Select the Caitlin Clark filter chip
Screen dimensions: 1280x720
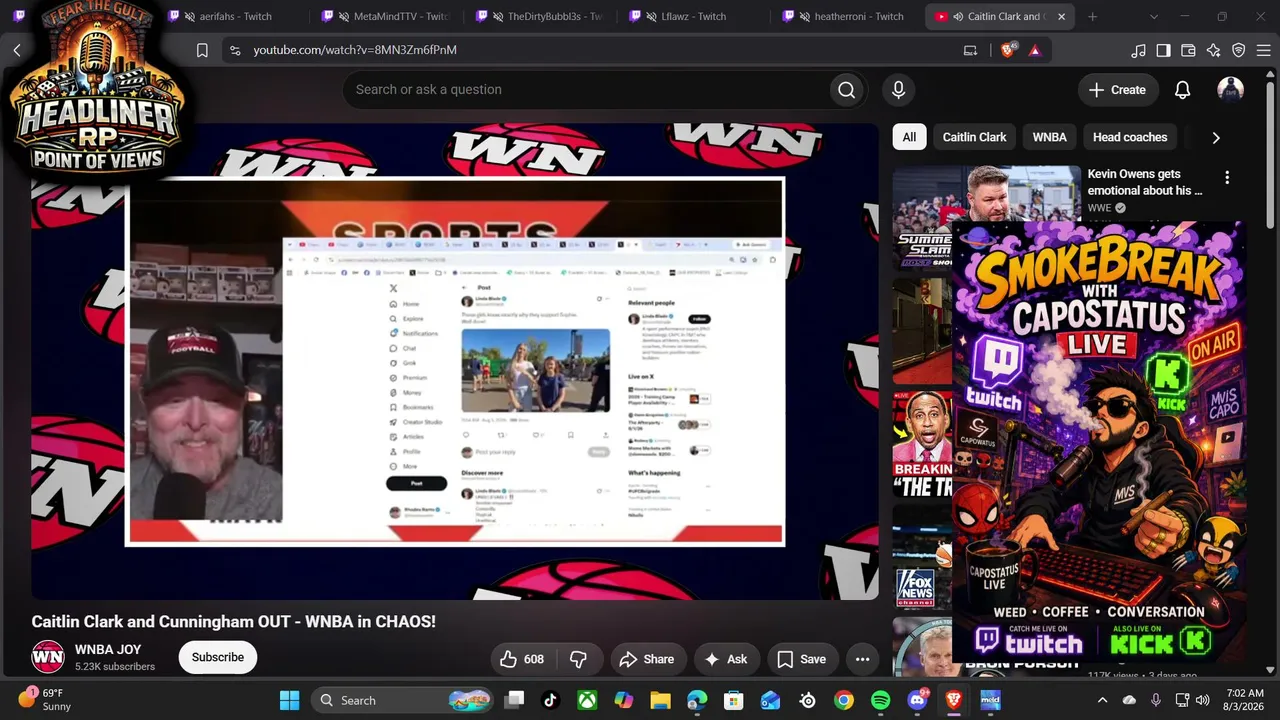(974, 137)
